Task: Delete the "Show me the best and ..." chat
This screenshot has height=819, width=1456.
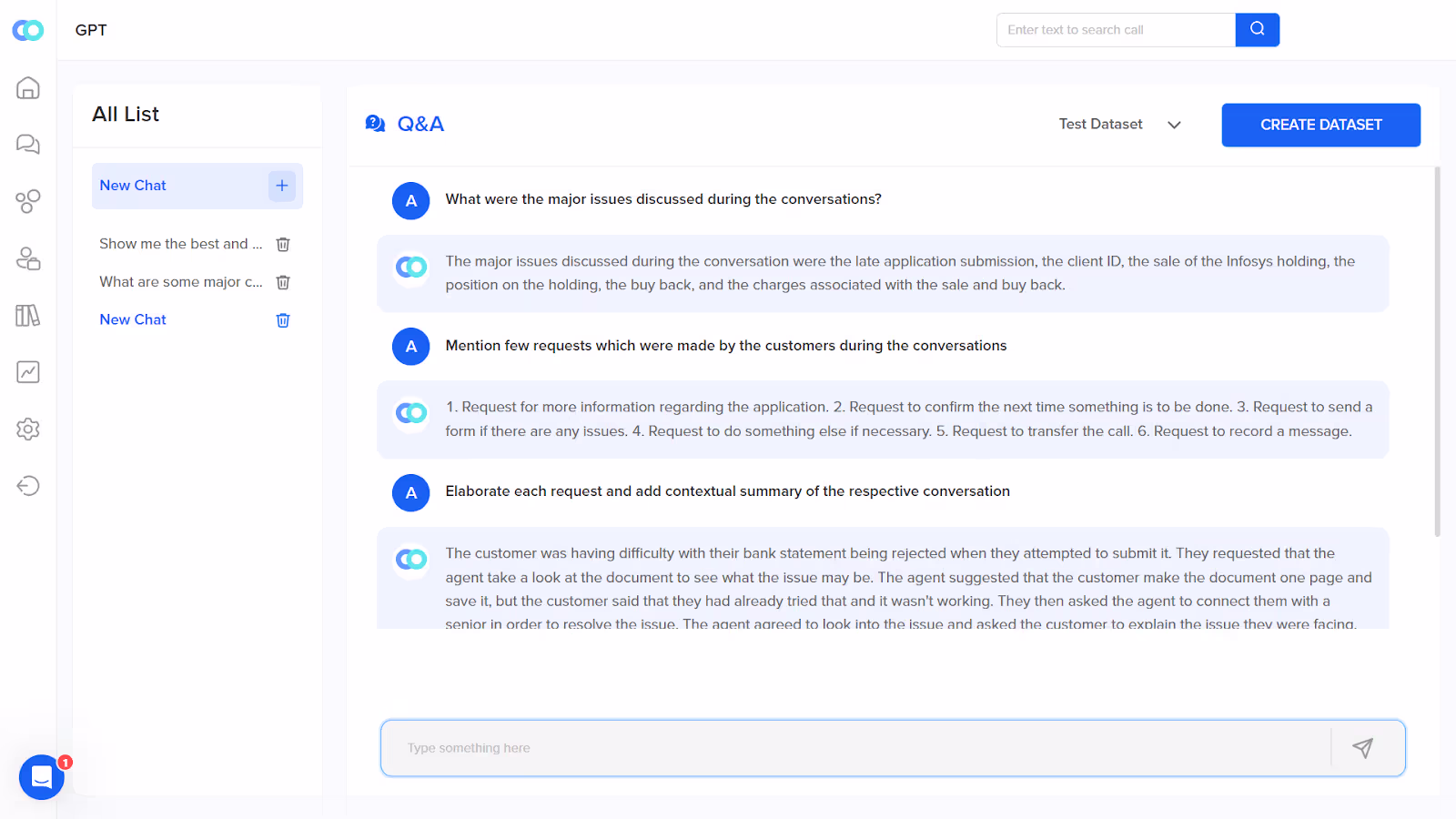Action: click(x=283, y=245)
